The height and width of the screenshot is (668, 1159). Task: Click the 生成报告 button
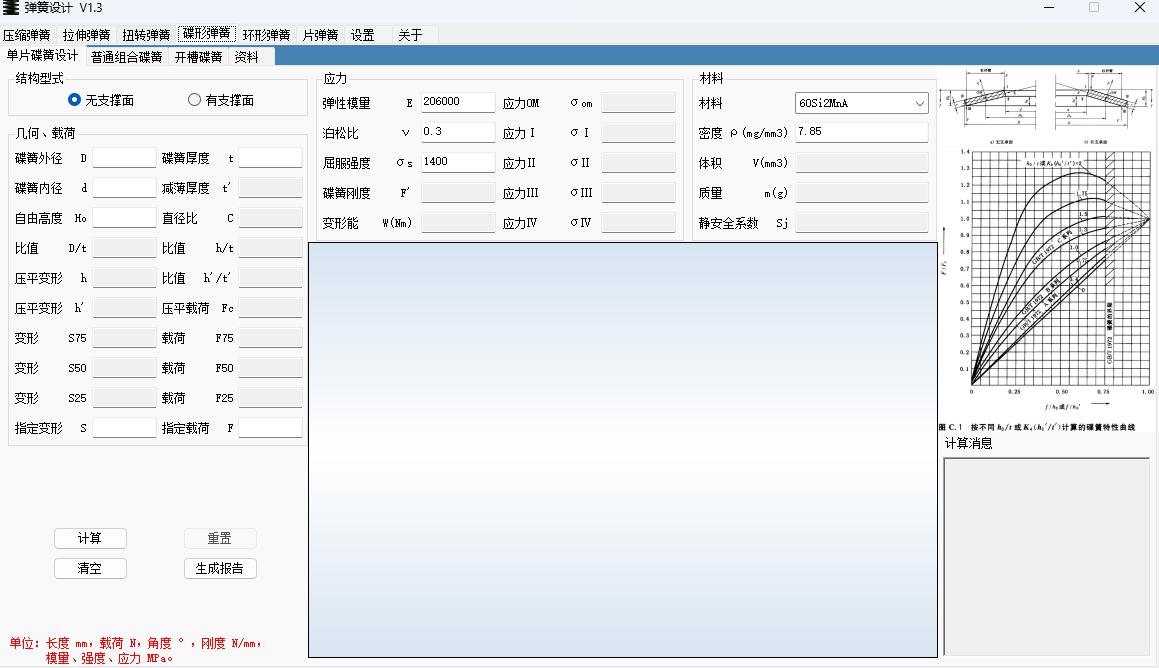pos(220,568)
